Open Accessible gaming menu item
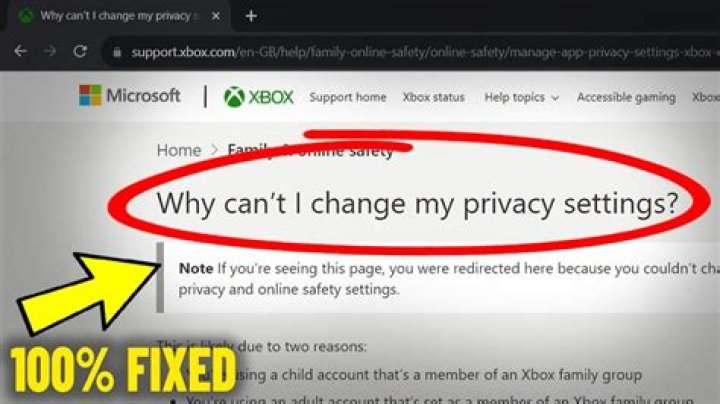The height and width of the screenshot is (404, 720). tap(626, 97)
